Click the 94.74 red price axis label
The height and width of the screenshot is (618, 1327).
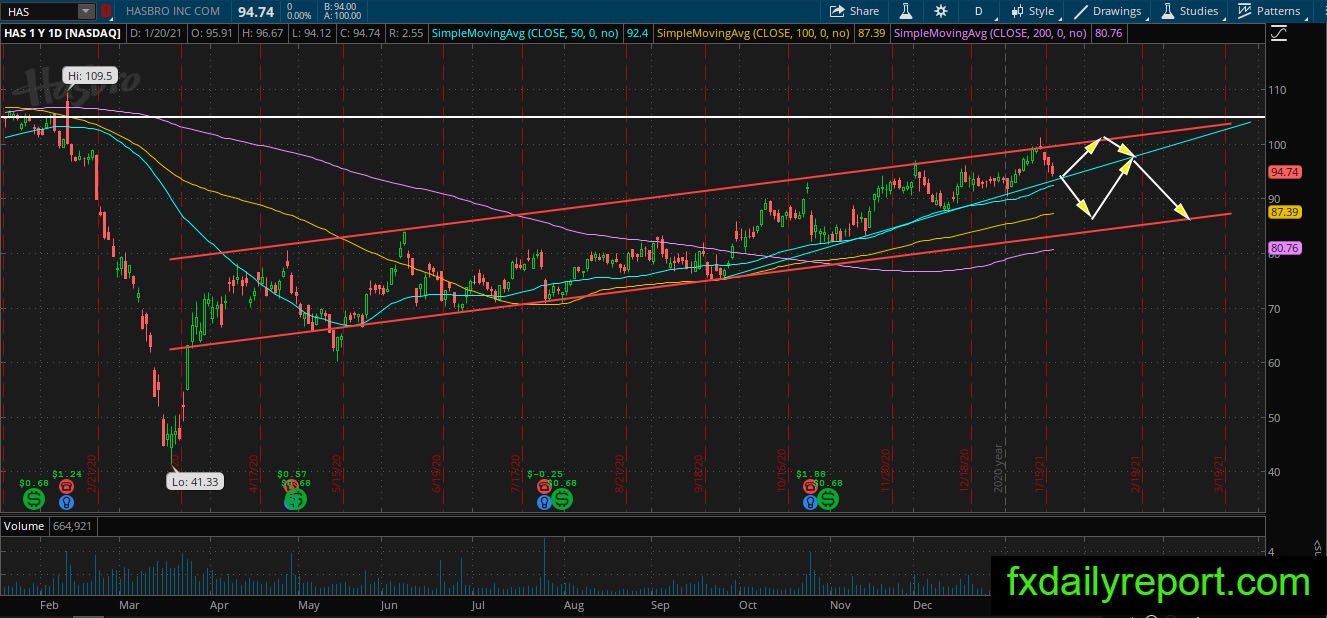tap(1283, 172)
